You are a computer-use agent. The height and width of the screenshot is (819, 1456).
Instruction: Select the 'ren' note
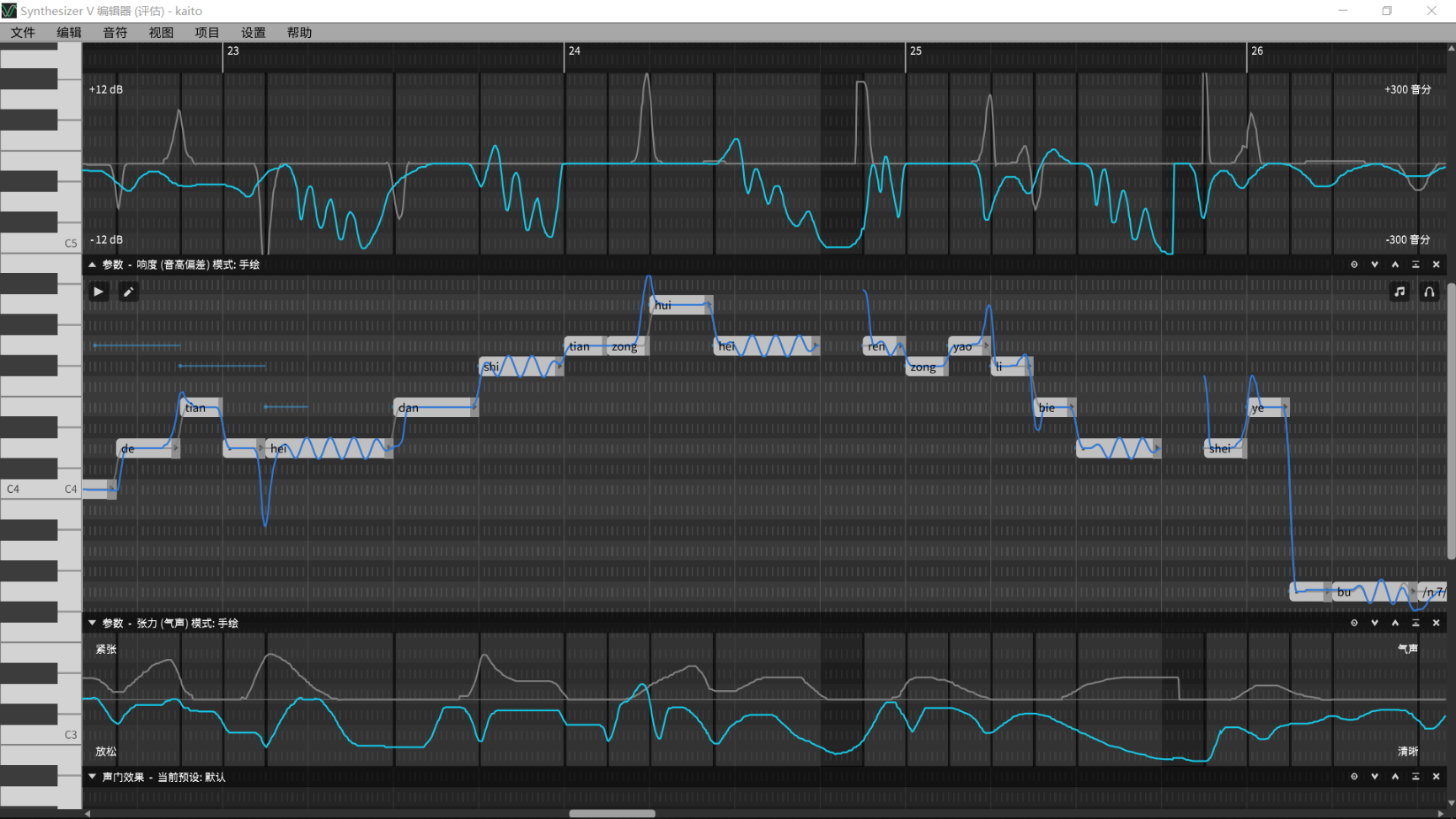tap(884, 345)
